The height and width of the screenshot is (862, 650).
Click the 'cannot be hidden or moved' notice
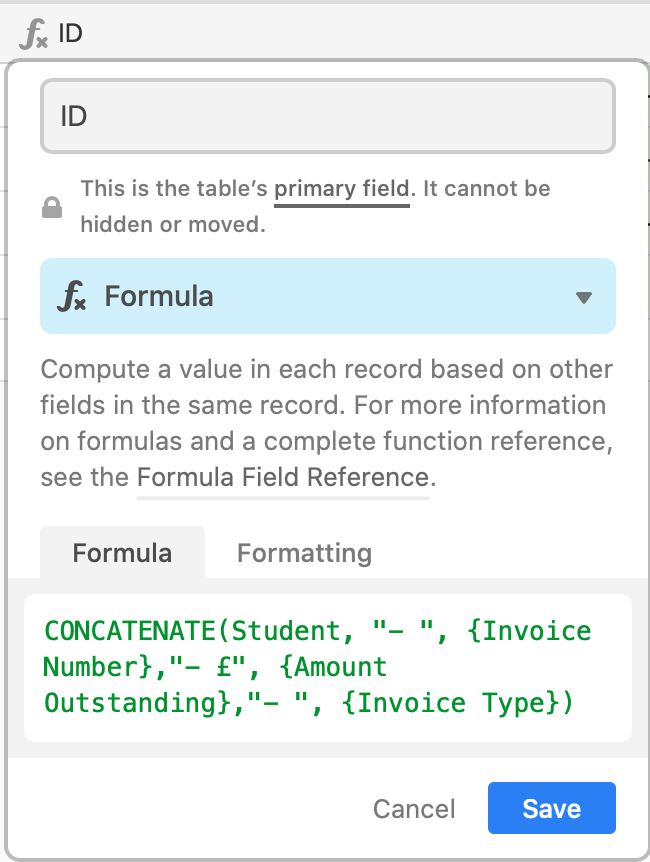(316, 206)
